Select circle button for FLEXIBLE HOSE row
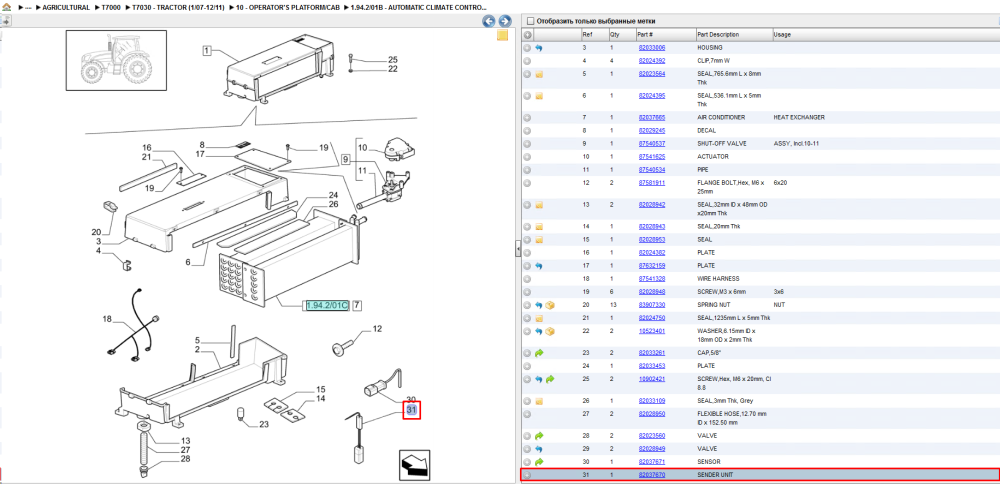The width and height of the screenshot is (1000, 484). tap(527, 414)
